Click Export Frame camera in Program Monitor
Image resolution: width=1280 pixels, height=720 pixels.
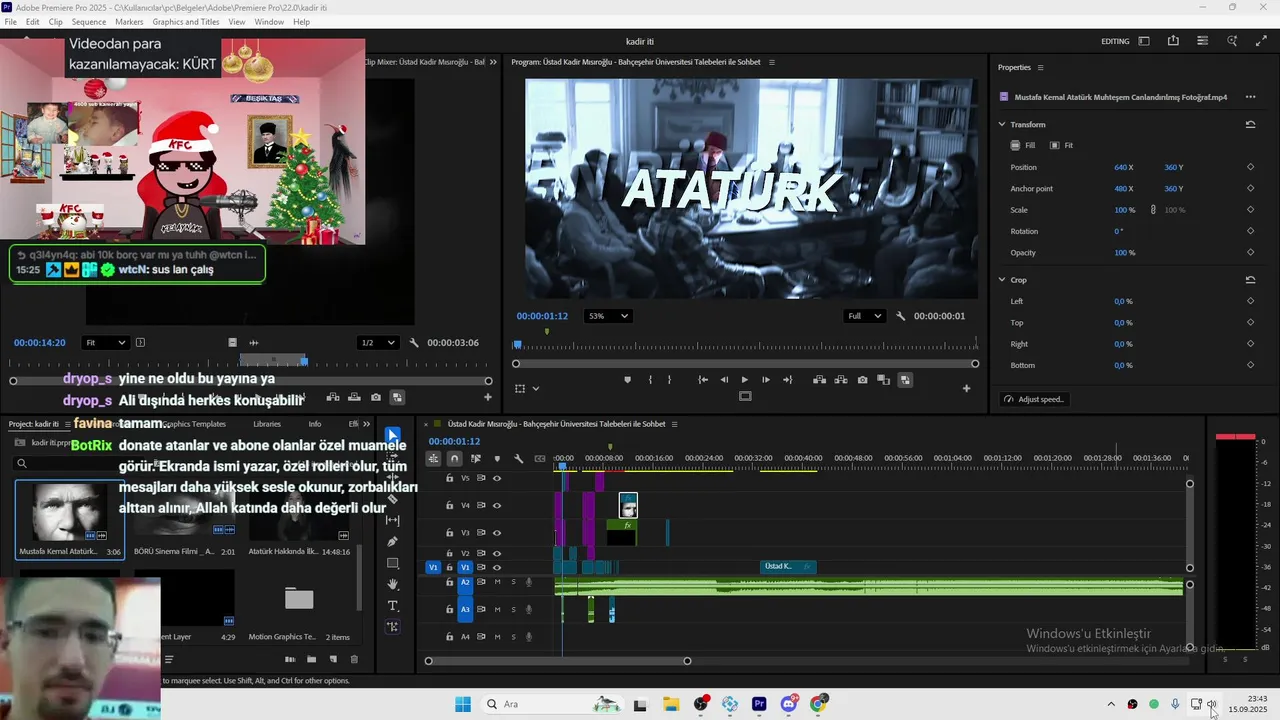[x=862, y=380]
